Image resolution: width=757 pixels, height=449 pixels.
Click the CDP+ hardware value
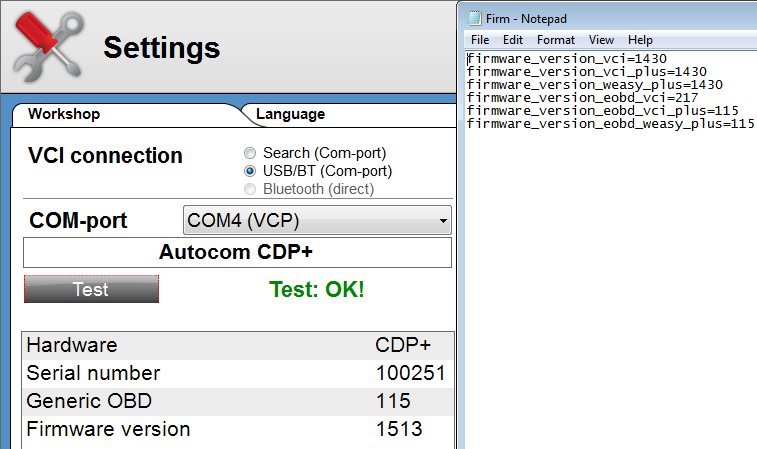coord(403,345)
